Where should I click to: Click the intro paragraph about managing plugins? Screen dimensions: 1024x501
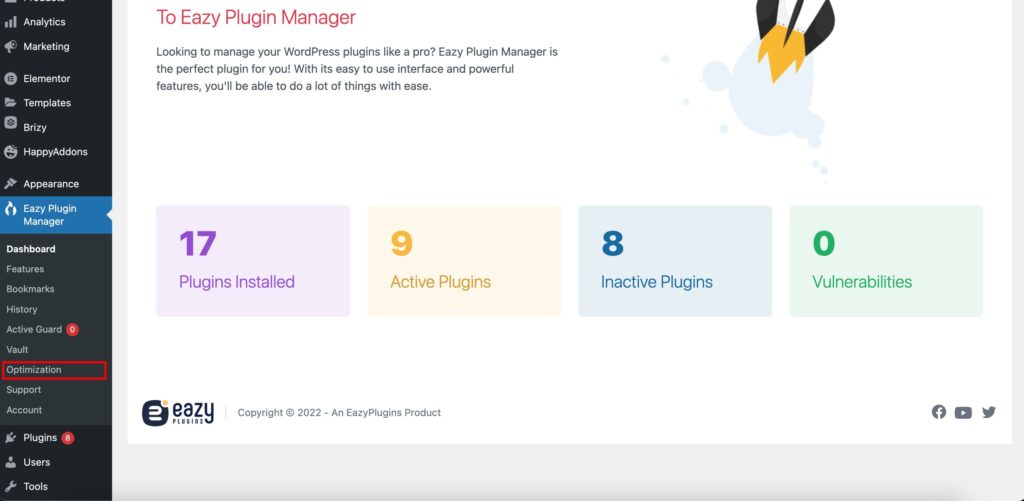[x=357, y=69]
